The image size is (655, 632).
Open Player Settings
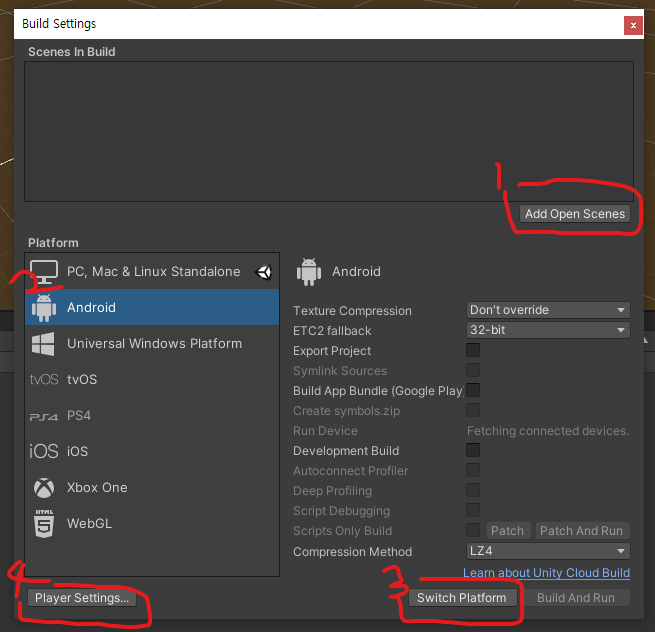[x=82, y=598]
